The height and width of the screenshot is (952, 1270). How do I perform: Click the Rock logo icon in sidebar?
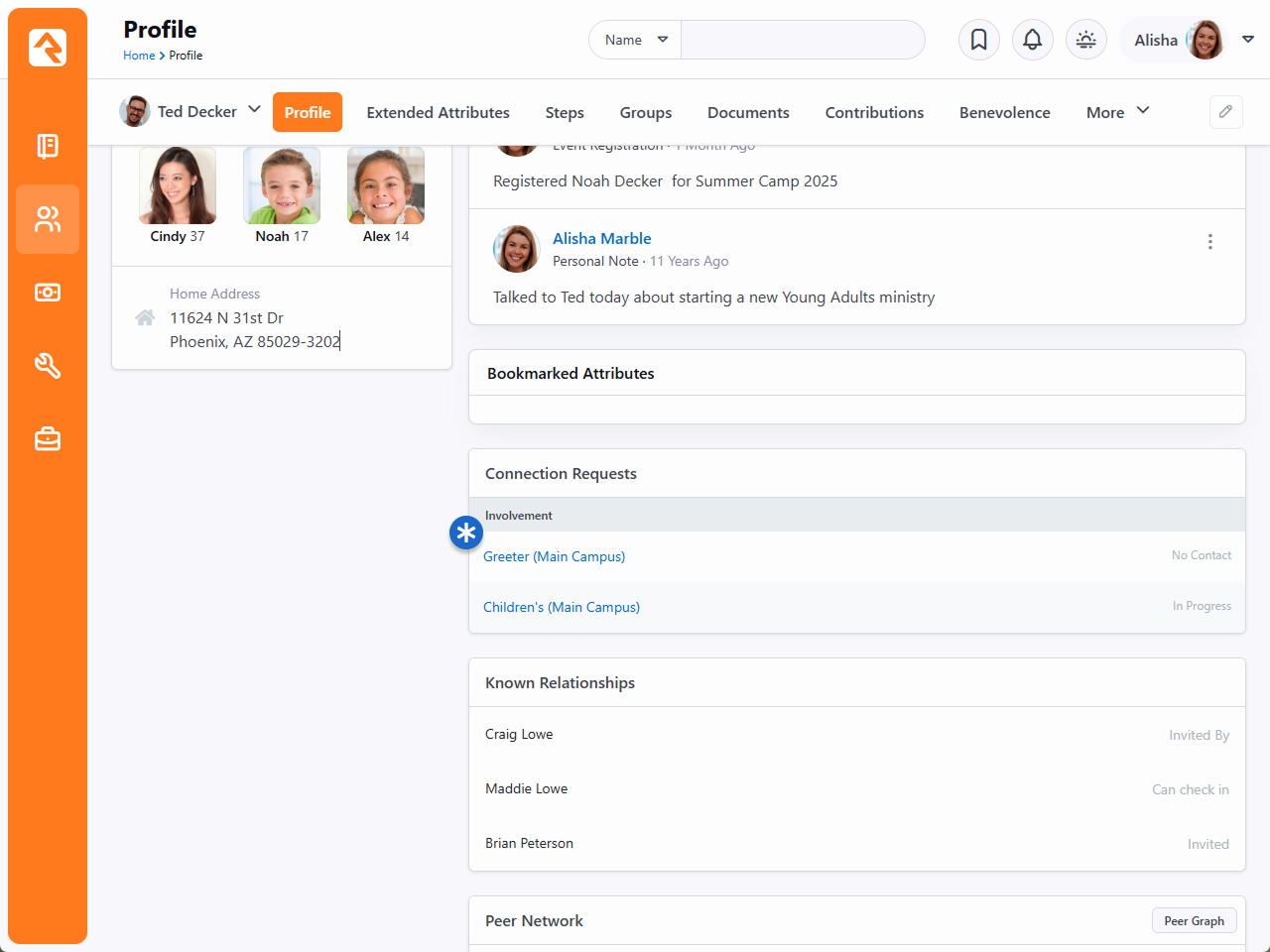48,47
